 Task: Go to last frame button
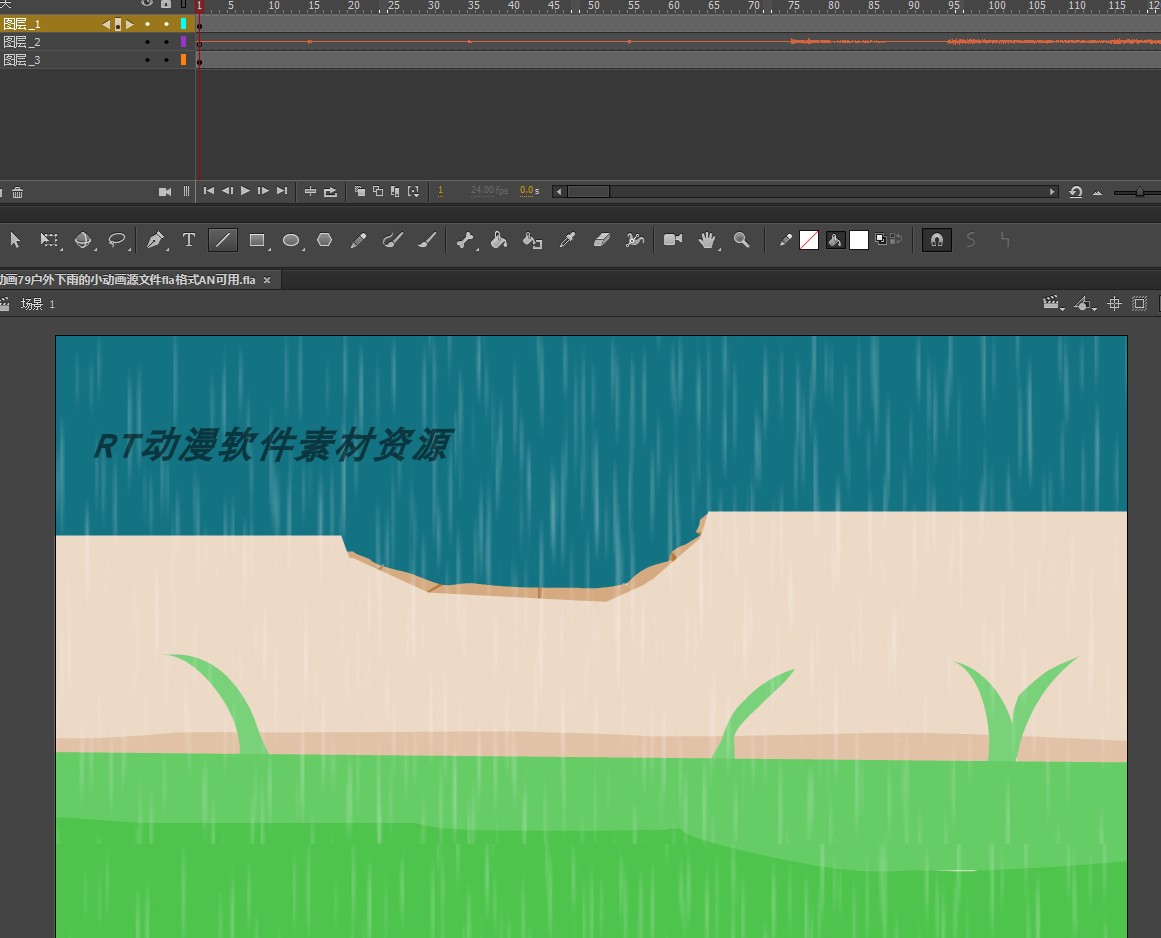(282, 191)
